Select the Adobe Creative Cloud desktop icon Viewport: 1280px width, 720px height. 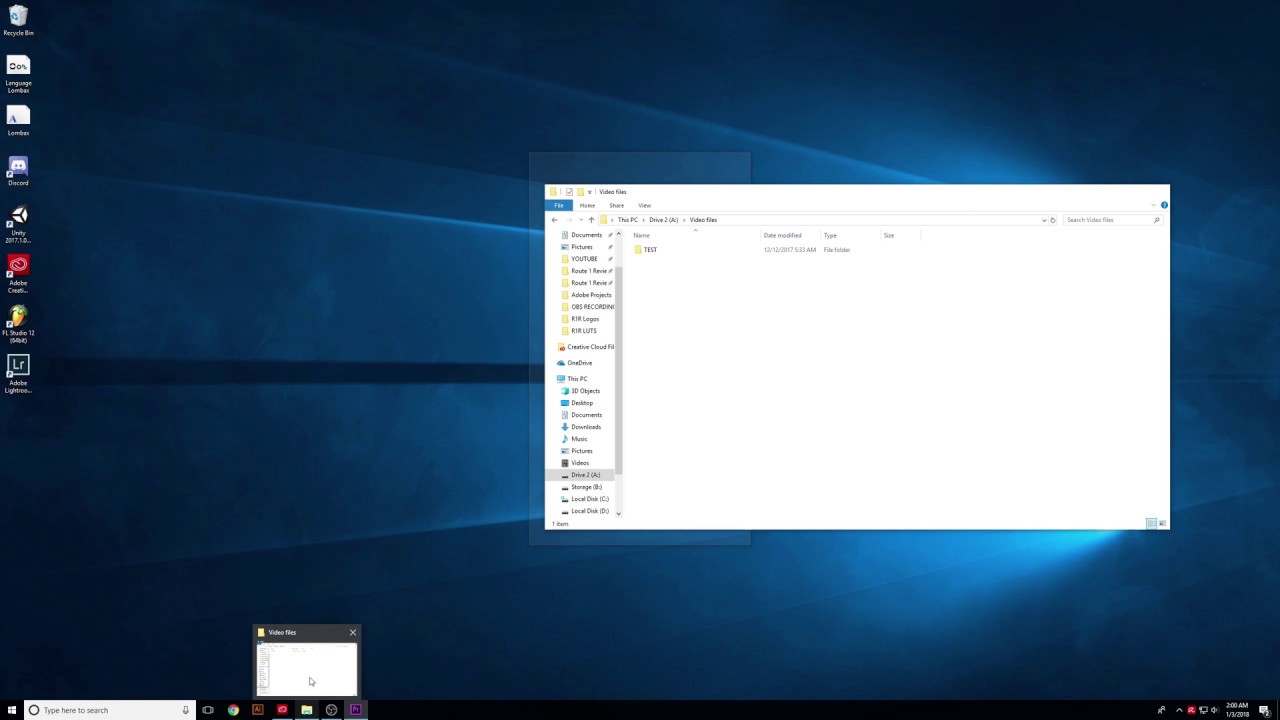(x=18, y=274)
